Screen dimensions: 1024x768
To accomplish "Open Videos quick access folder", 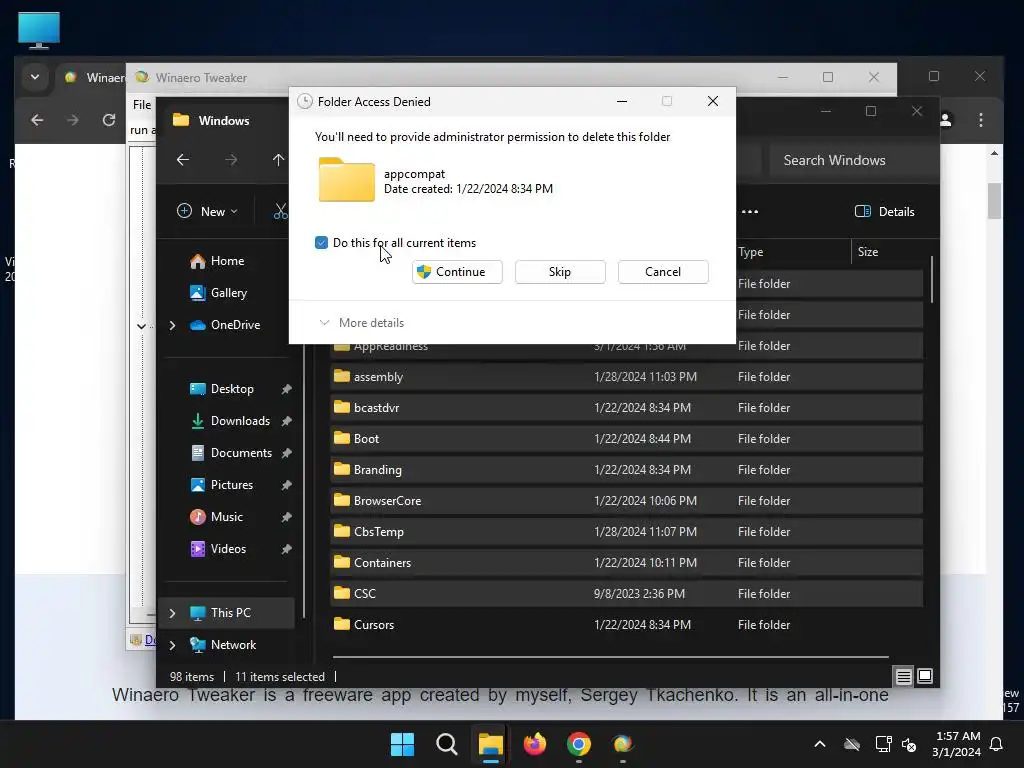I will coord(227,549).
